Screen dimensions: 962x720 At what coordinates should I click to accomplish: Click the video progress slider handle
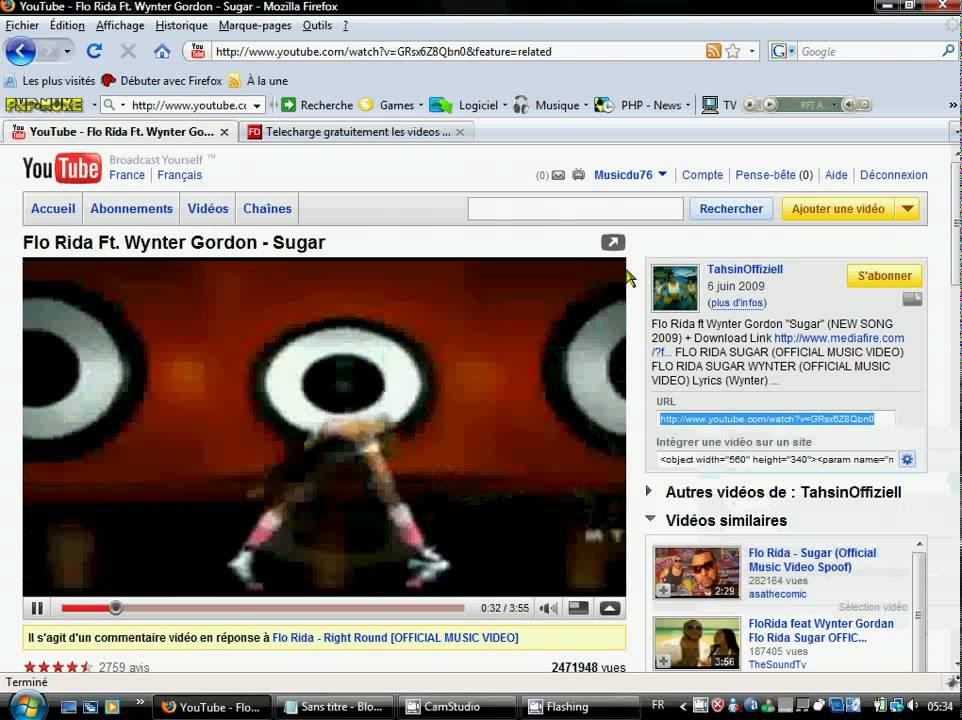coord(115,608)
